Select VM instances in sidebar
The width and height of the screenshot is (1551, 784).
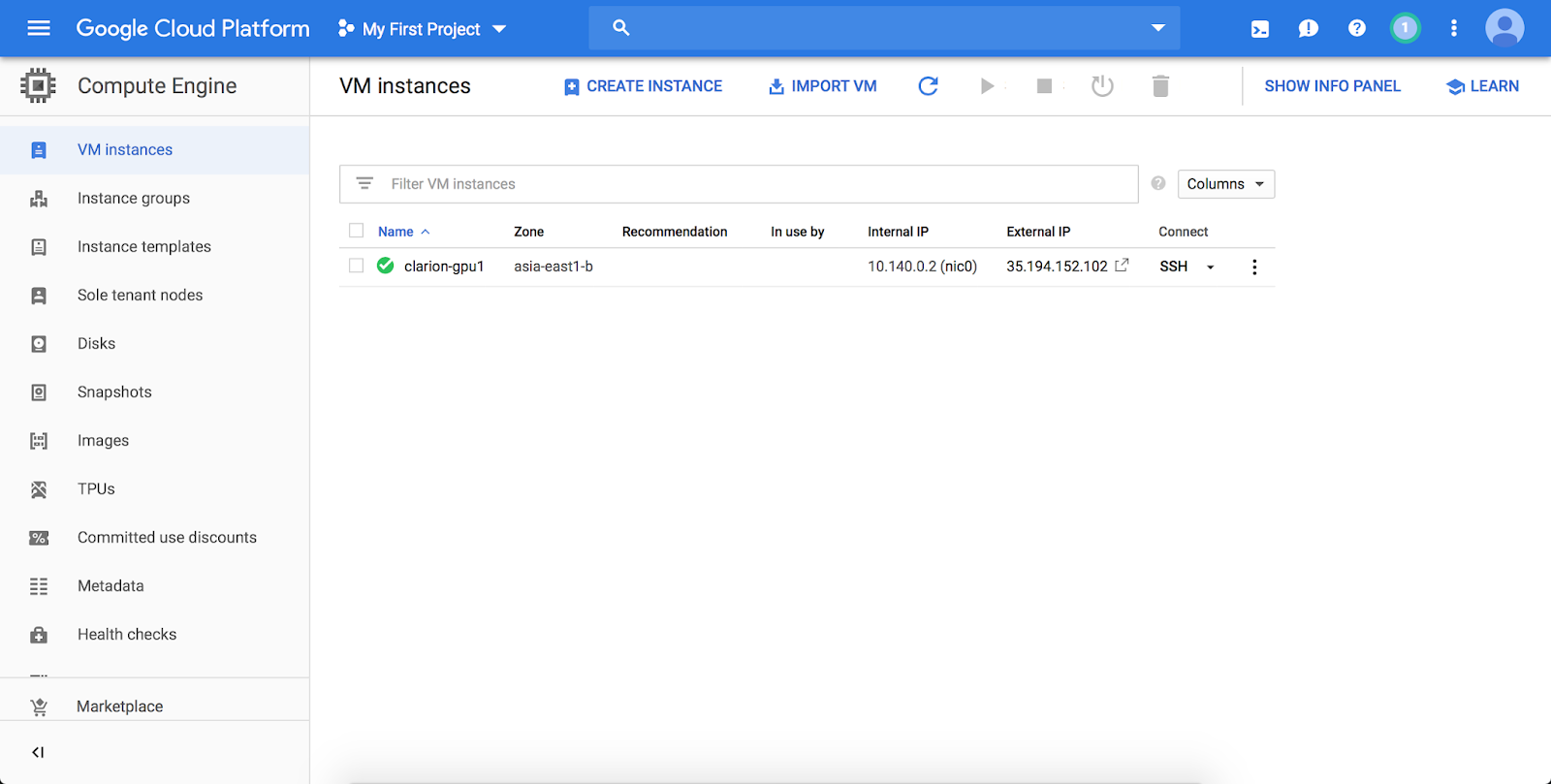click(155, 150)
